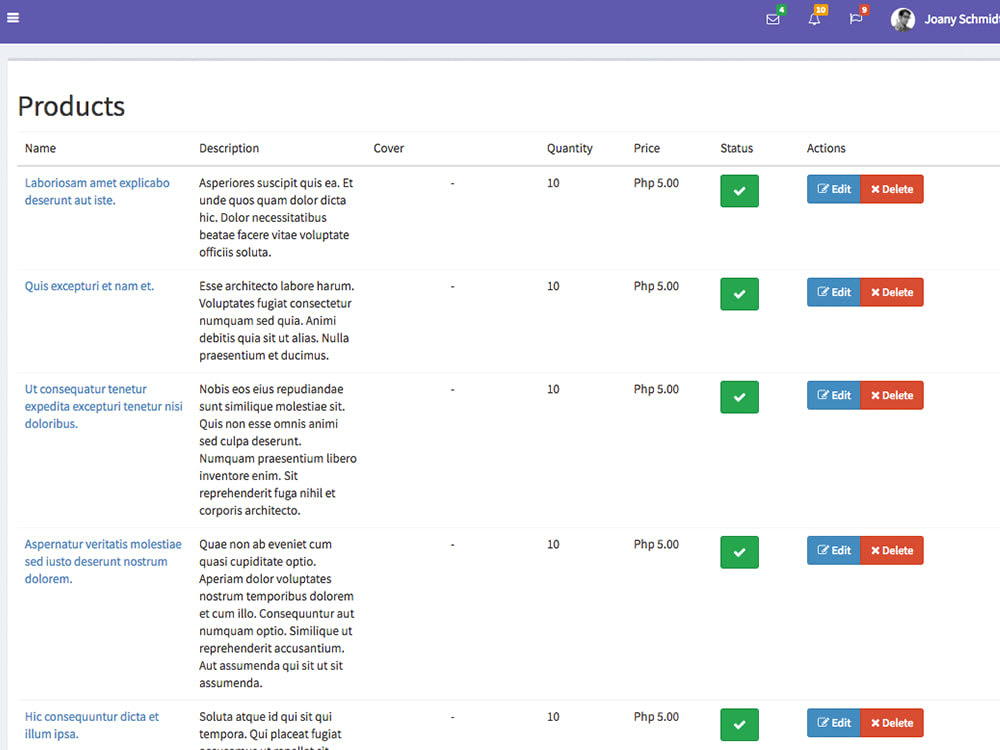The height and width of the screenshot is (750, 1000).
Task: Toggle Aspernatur veritatis product status
Action: point(739,551)
